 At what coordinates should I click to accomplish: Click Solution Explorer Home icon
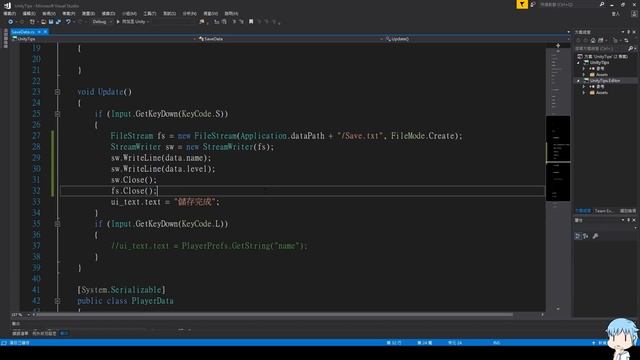click(593, 40)
